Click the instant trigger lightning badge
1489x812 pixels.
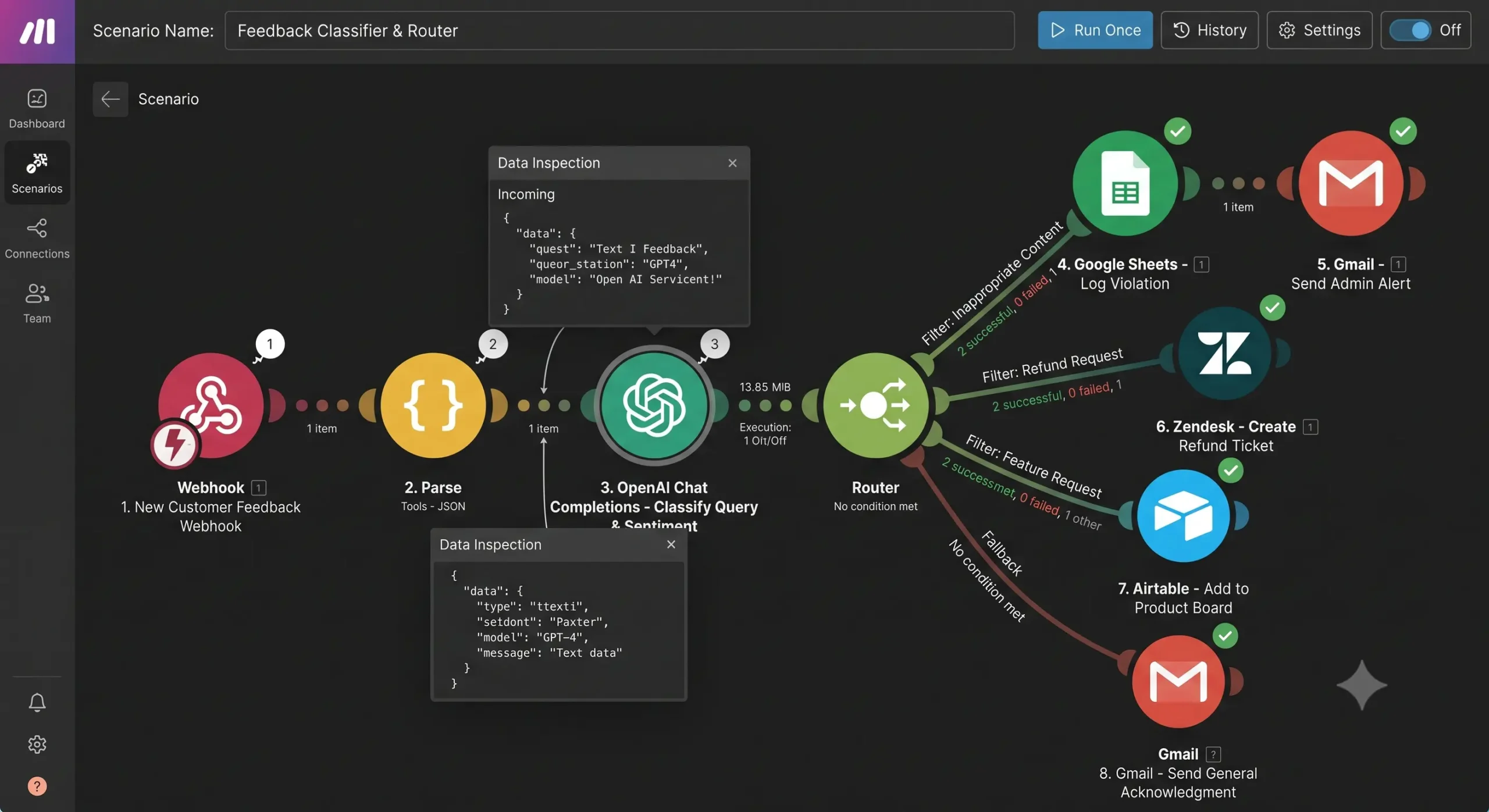[x=174, y=444]
